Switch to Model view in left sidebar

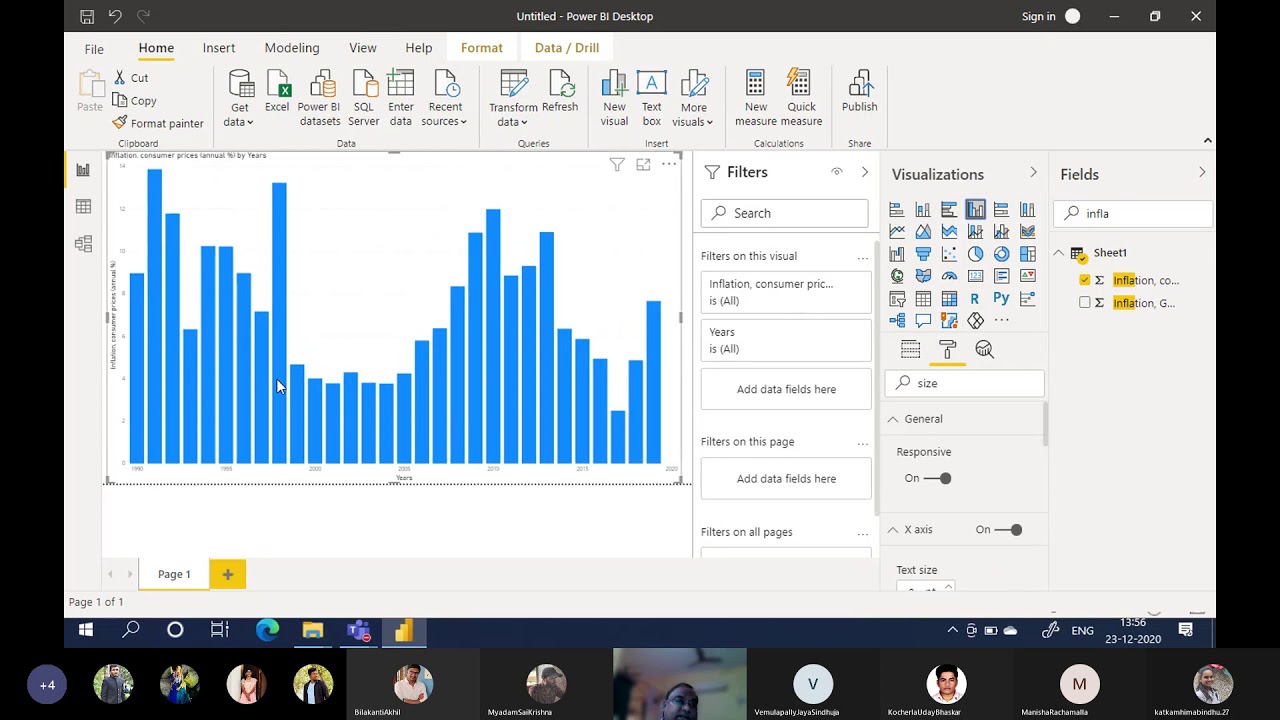83,243
